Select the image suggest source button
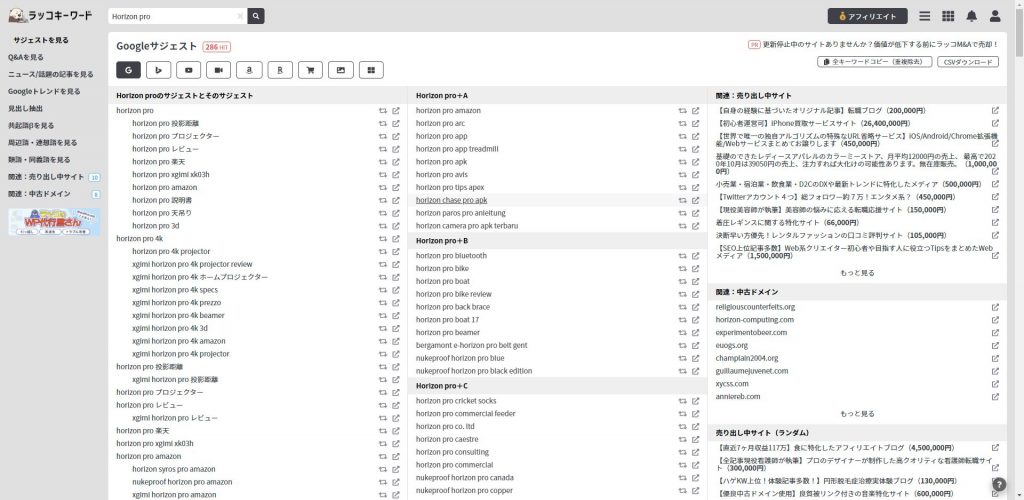The width and height of the screenshot is (1024, 500). (340, 70)
